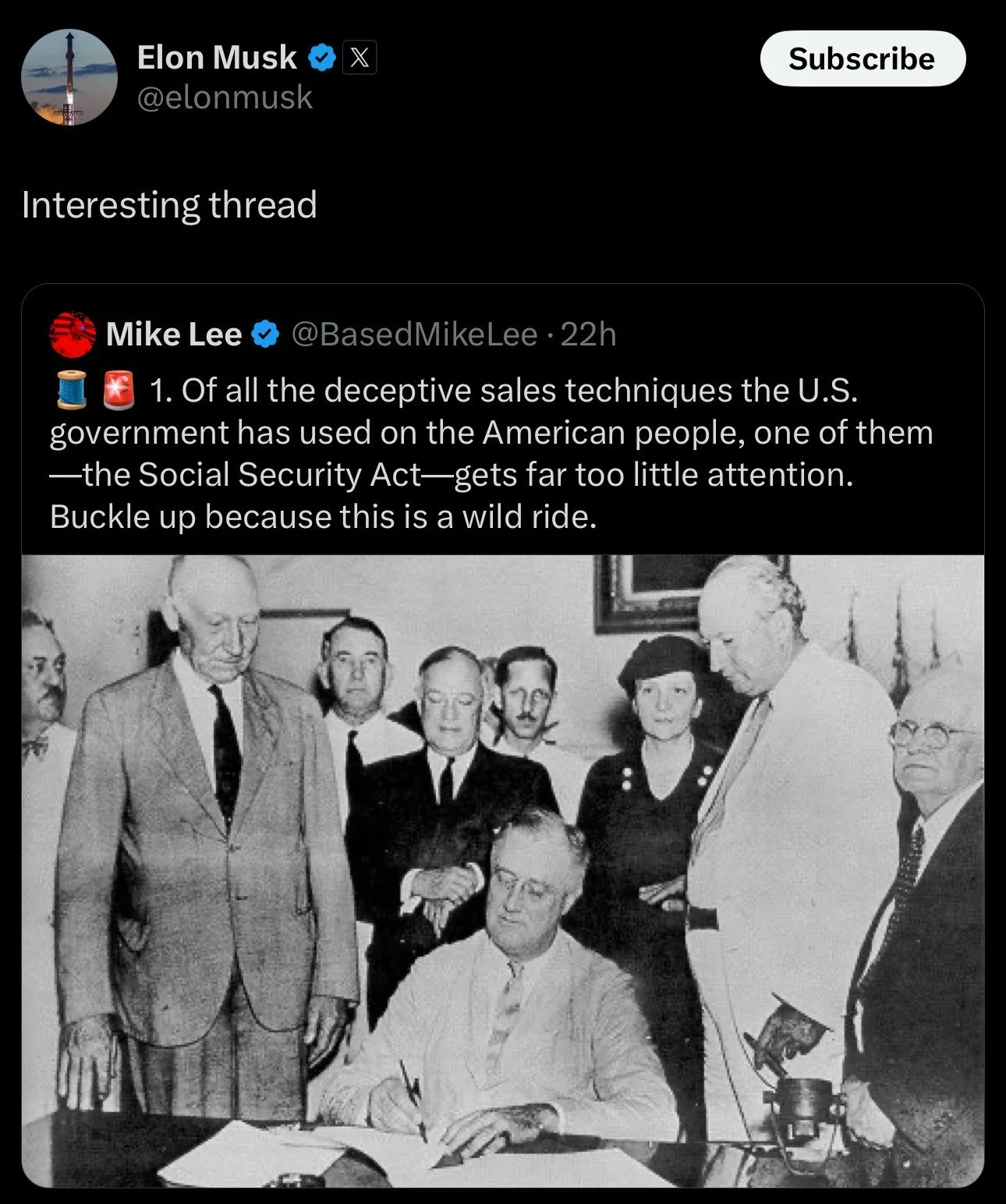Image resolution: width=1006 pixels, height=1204 pixels.
Task: Click the thread spool emoji
Action: tap(72, 390)
